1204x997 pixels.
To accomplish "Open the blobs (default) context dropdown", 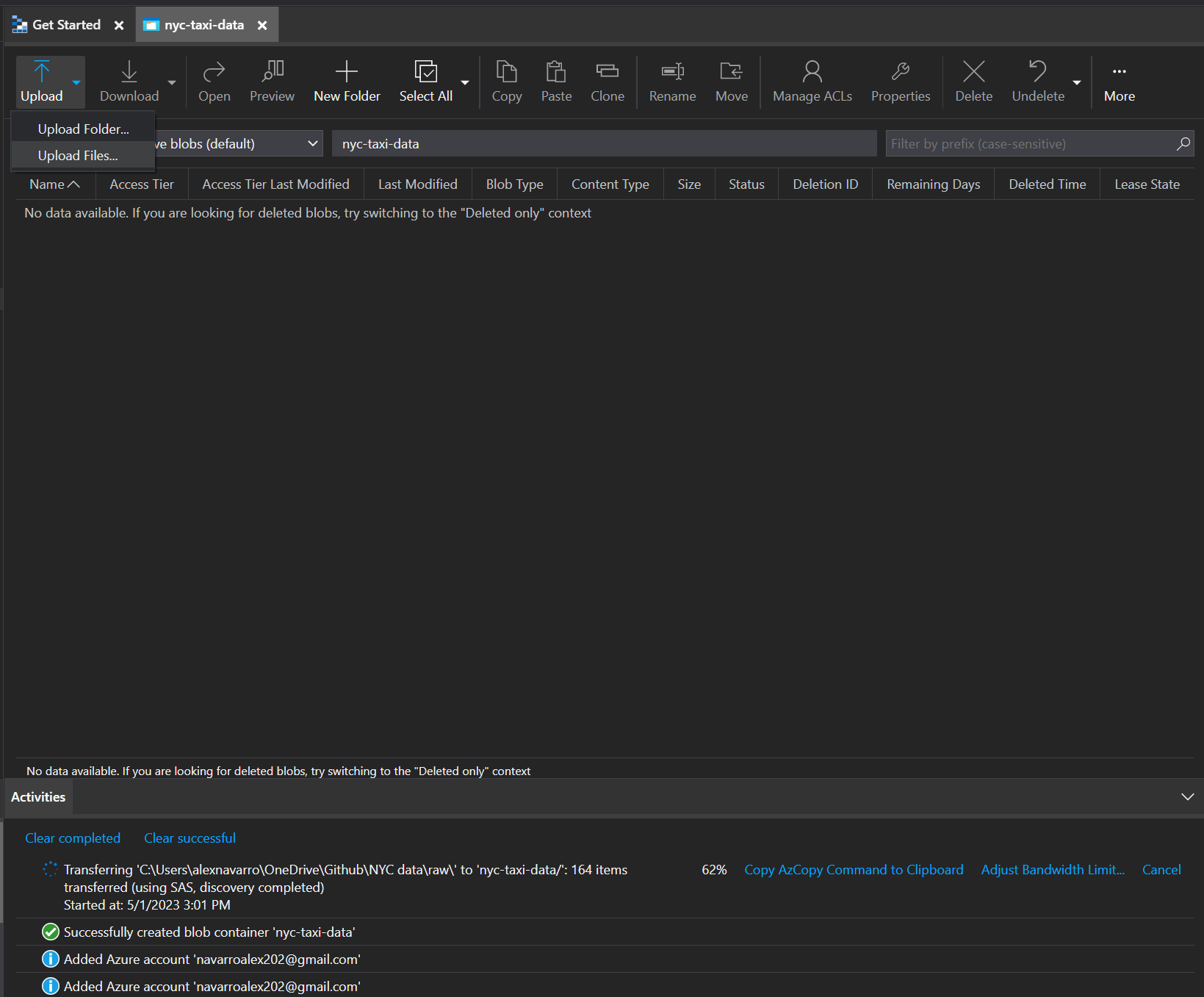I will [239, 144].
